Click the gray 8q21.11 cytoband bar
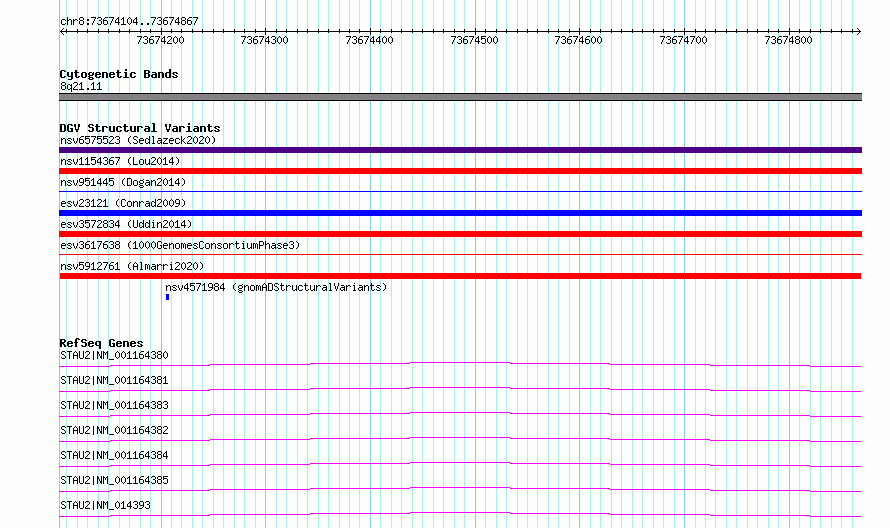The width and height of the screenshot is (890, 528). pyautogui.click(x=460, y=97)
